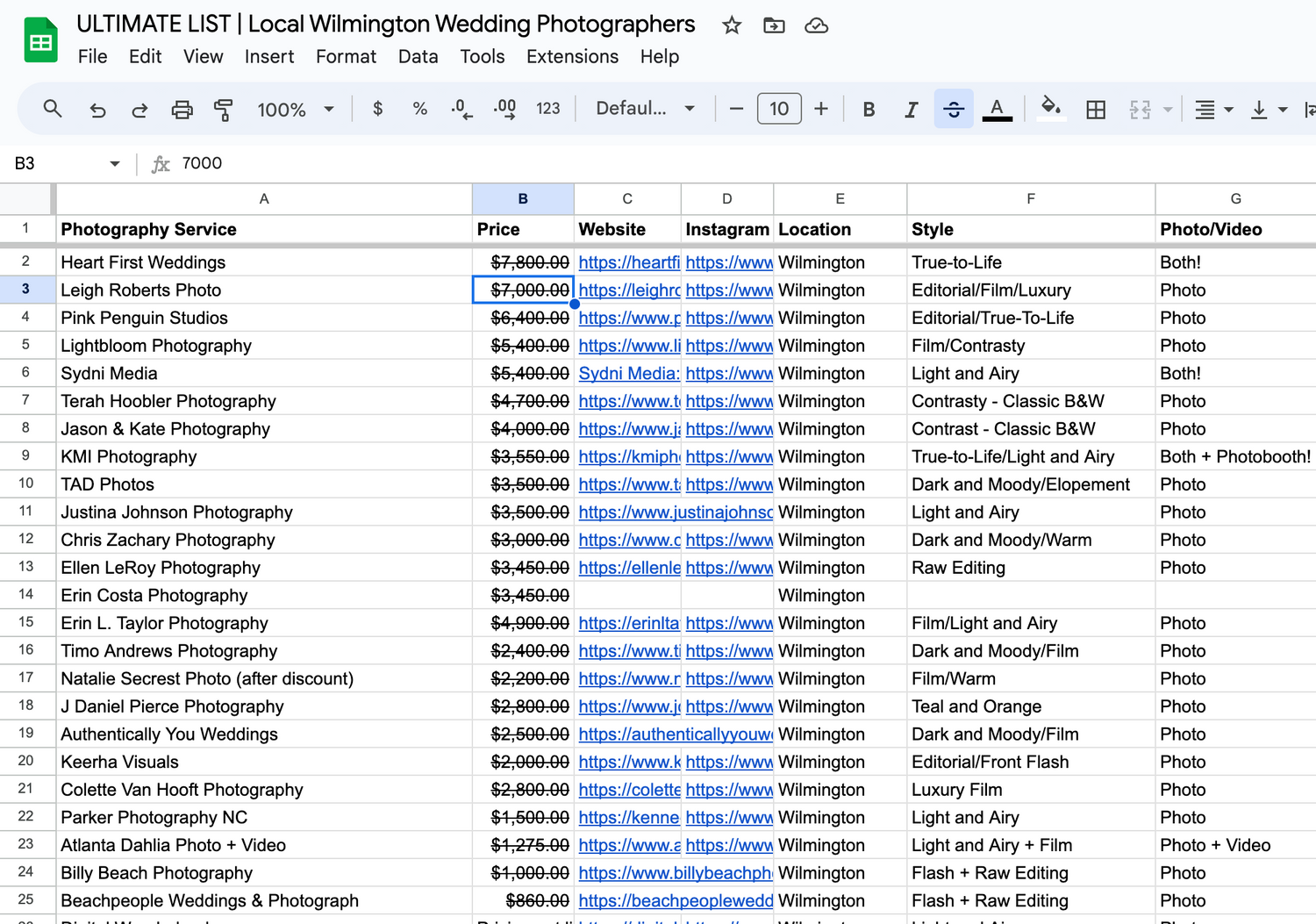This screenshot has width=1316, height=924.
Task: Select row 14 header
Action: [26, 595]
